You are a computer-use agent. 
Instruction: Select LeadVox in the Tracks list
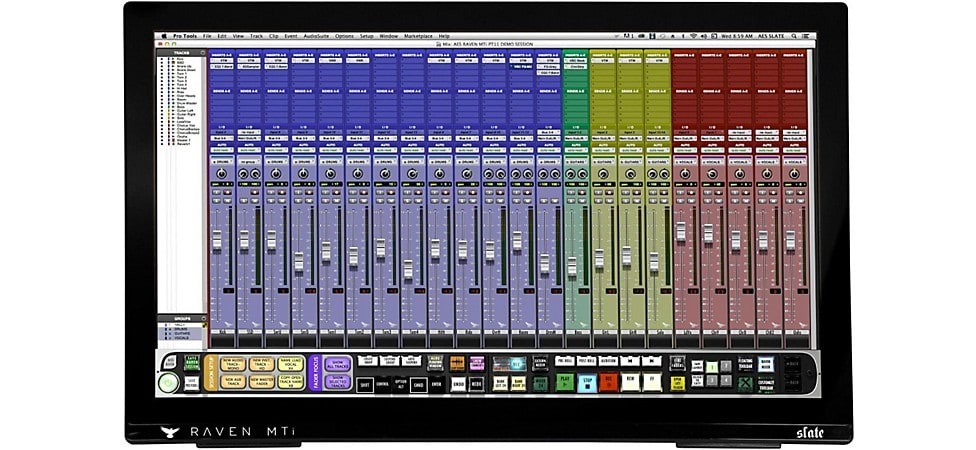pyautogui.click(x=184, y=121)
